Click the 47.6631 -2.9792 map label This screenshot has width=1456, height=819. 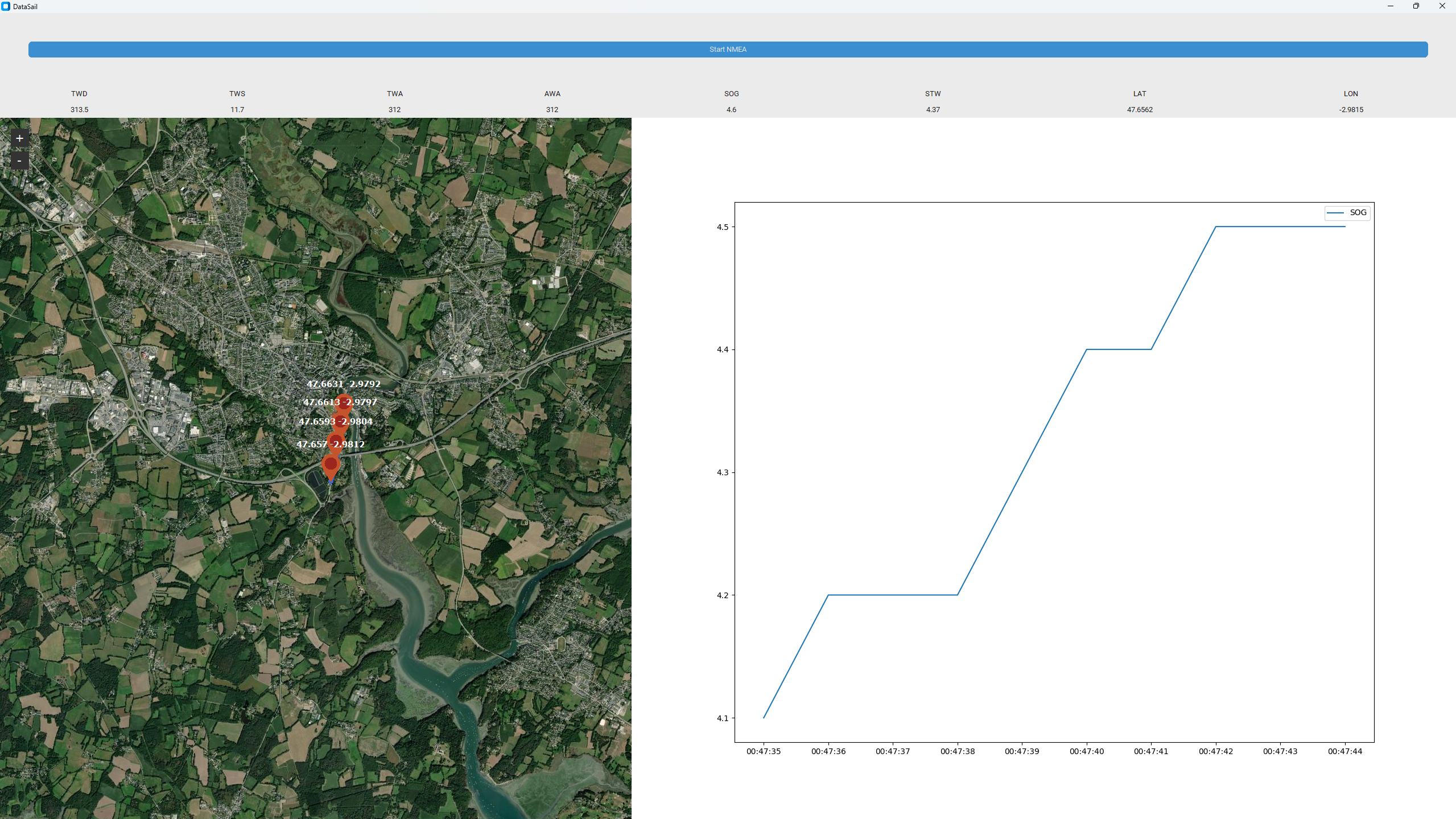point(343,384)
